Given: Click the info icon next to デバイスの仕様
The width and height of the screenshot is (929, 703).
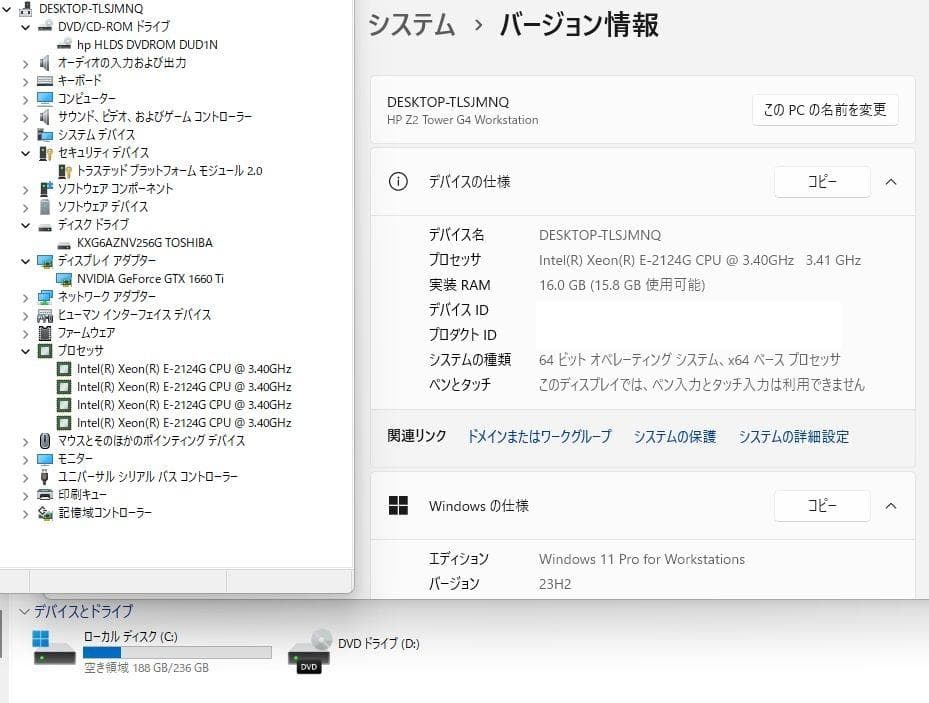Looking at the screenshot, I should coord(398,182).
